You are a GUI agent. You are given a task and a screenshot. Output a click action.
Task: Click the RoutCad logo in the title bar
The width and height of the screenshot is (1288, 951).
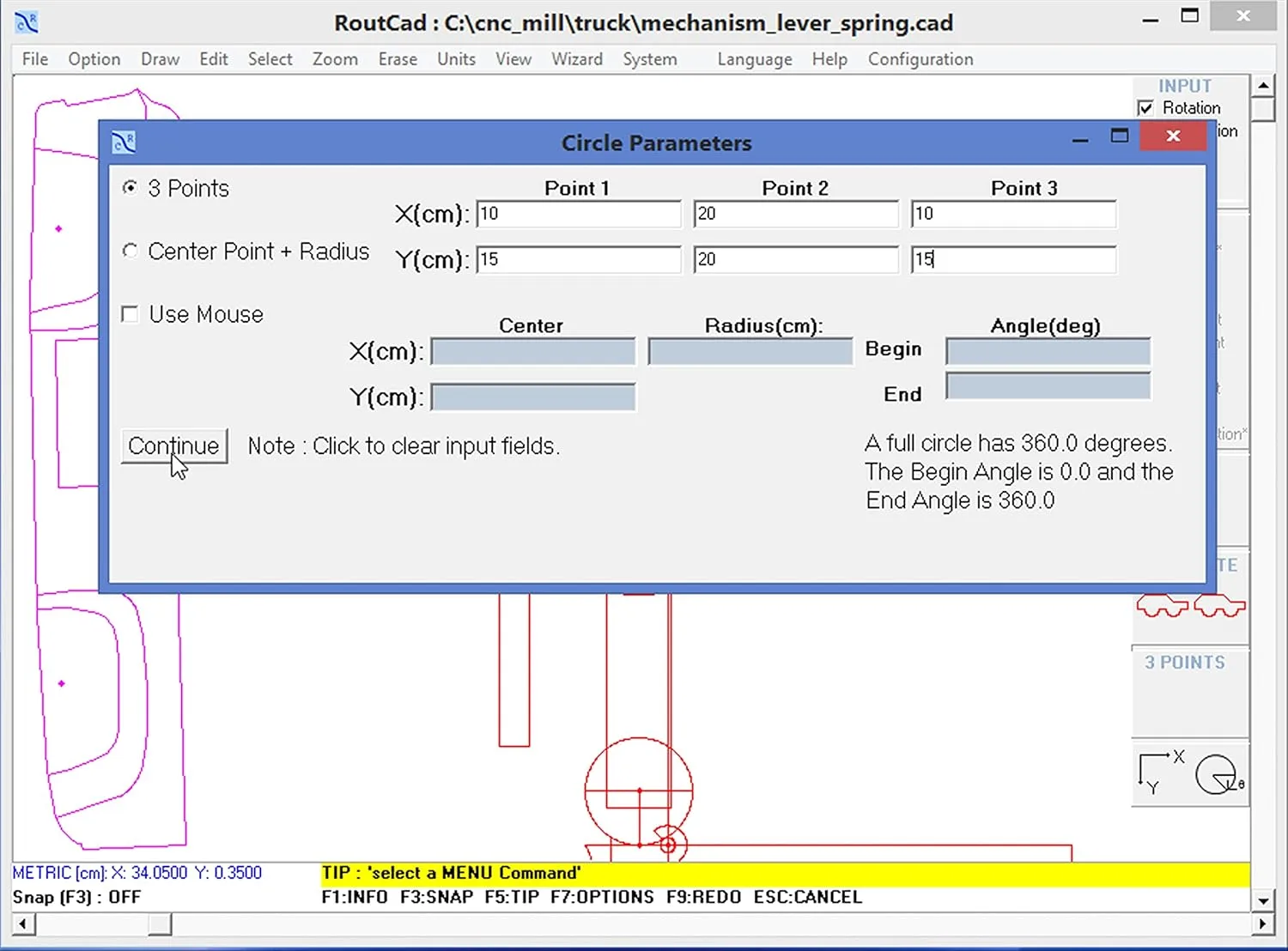(x=25, y=21)
